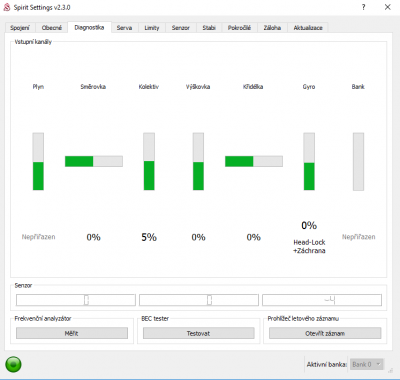Open the Obecné tab
The width and height of the screenshot is (400, 380).
52,28
